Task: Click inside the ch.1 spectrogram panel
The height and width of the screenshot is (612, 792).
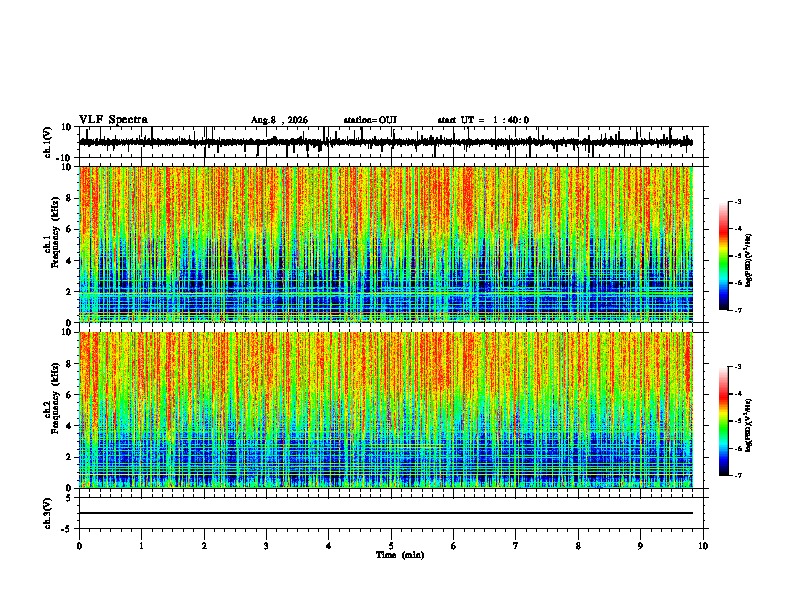Action: (391, 244)
